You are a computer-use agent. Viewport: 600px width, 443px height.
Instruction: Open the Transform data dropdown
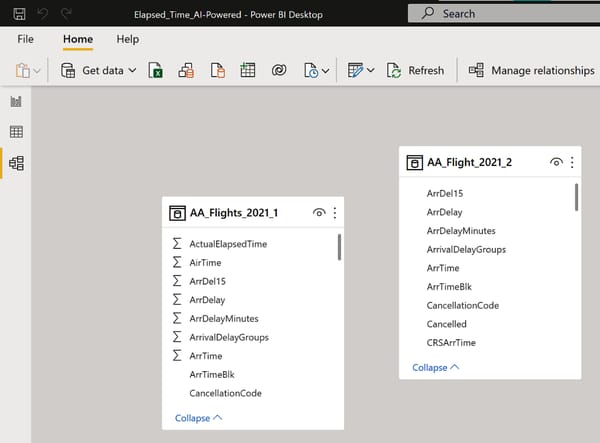pyautogui.click(x=371, y=71)
